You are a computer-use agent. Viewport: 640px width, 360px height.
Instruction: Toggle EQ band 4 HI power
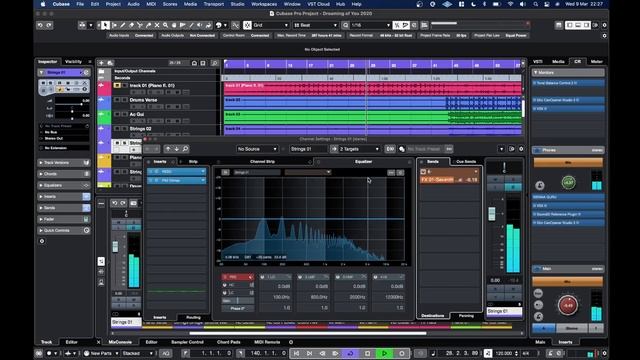[376, 277]
